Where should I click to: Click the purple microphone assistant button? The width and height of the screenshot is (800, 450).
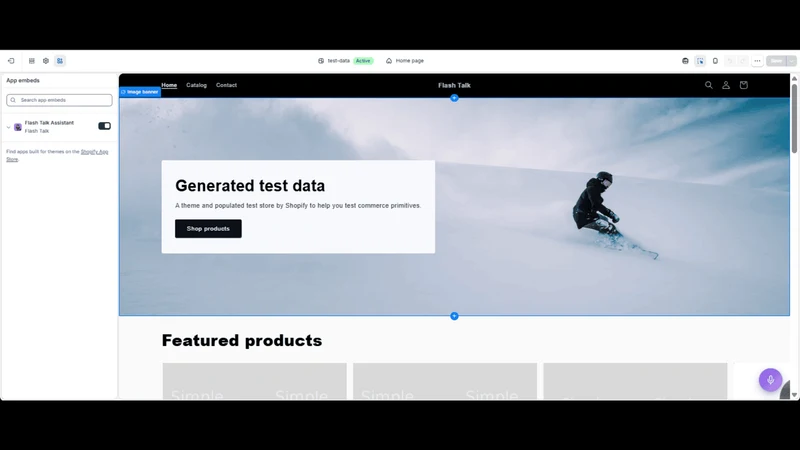pyautogui.click(x=770, y=380)
